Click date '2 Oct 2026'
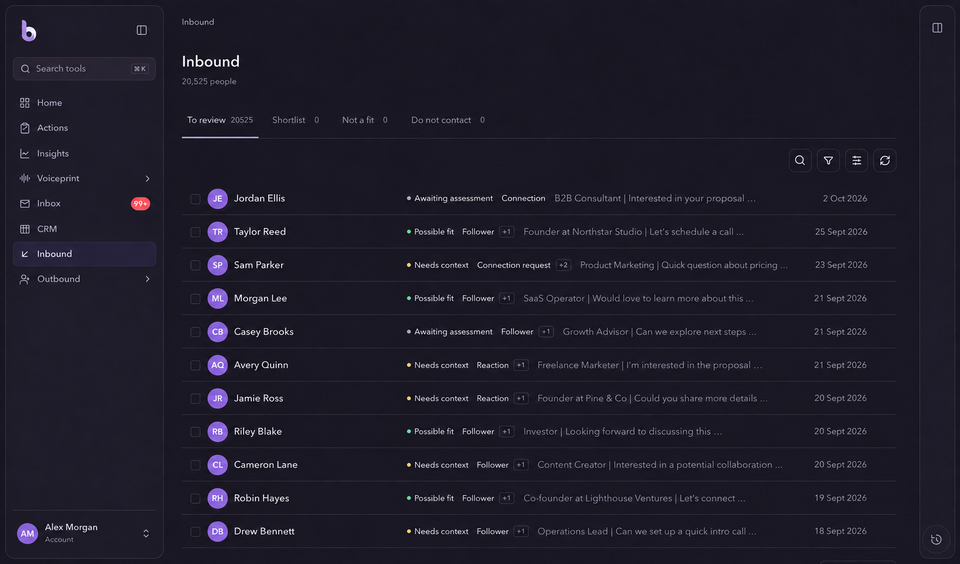 tap(844, 198)
